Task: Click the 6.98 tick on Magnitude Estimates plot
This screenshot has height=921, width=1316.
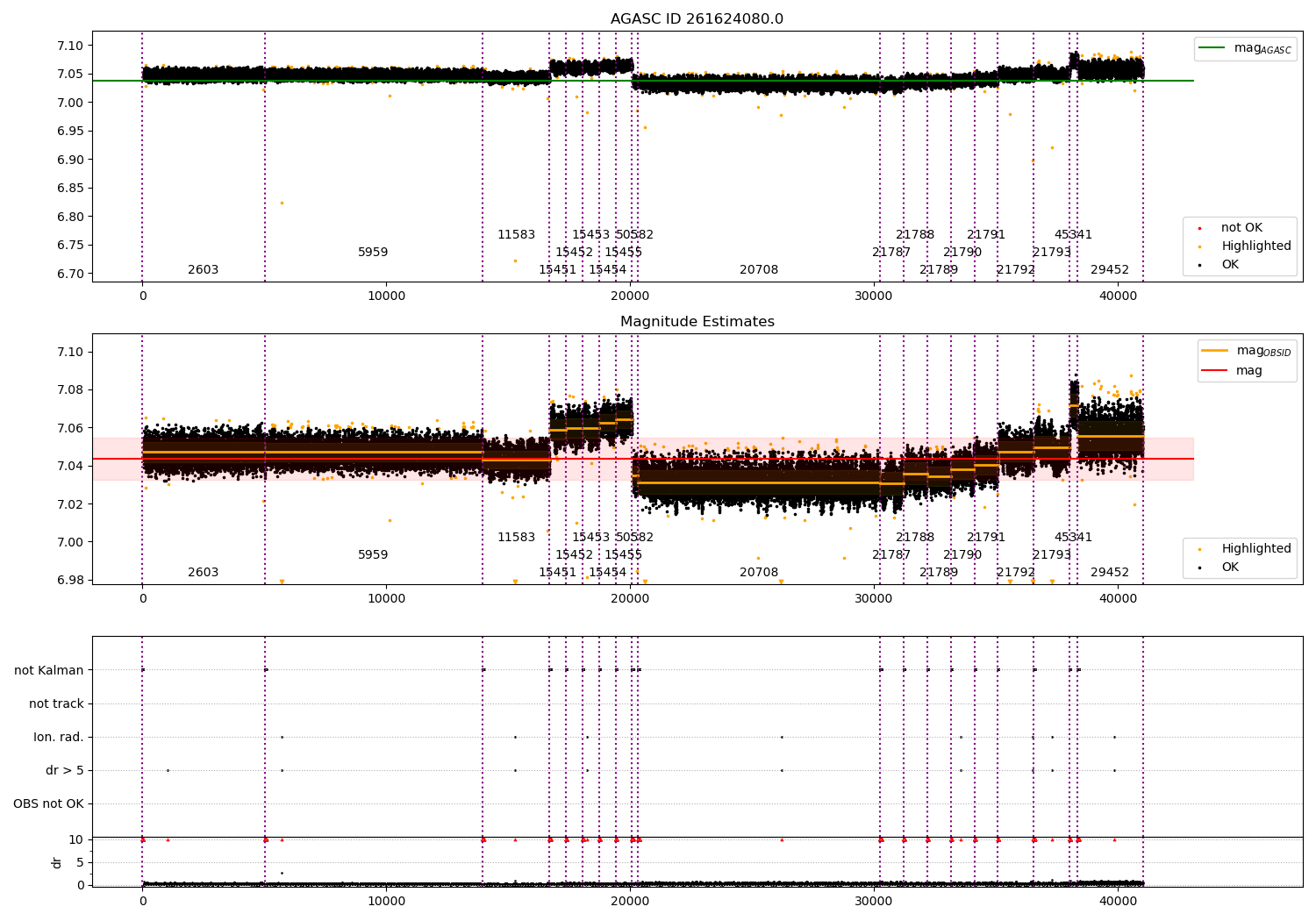Action: point(73,581)
